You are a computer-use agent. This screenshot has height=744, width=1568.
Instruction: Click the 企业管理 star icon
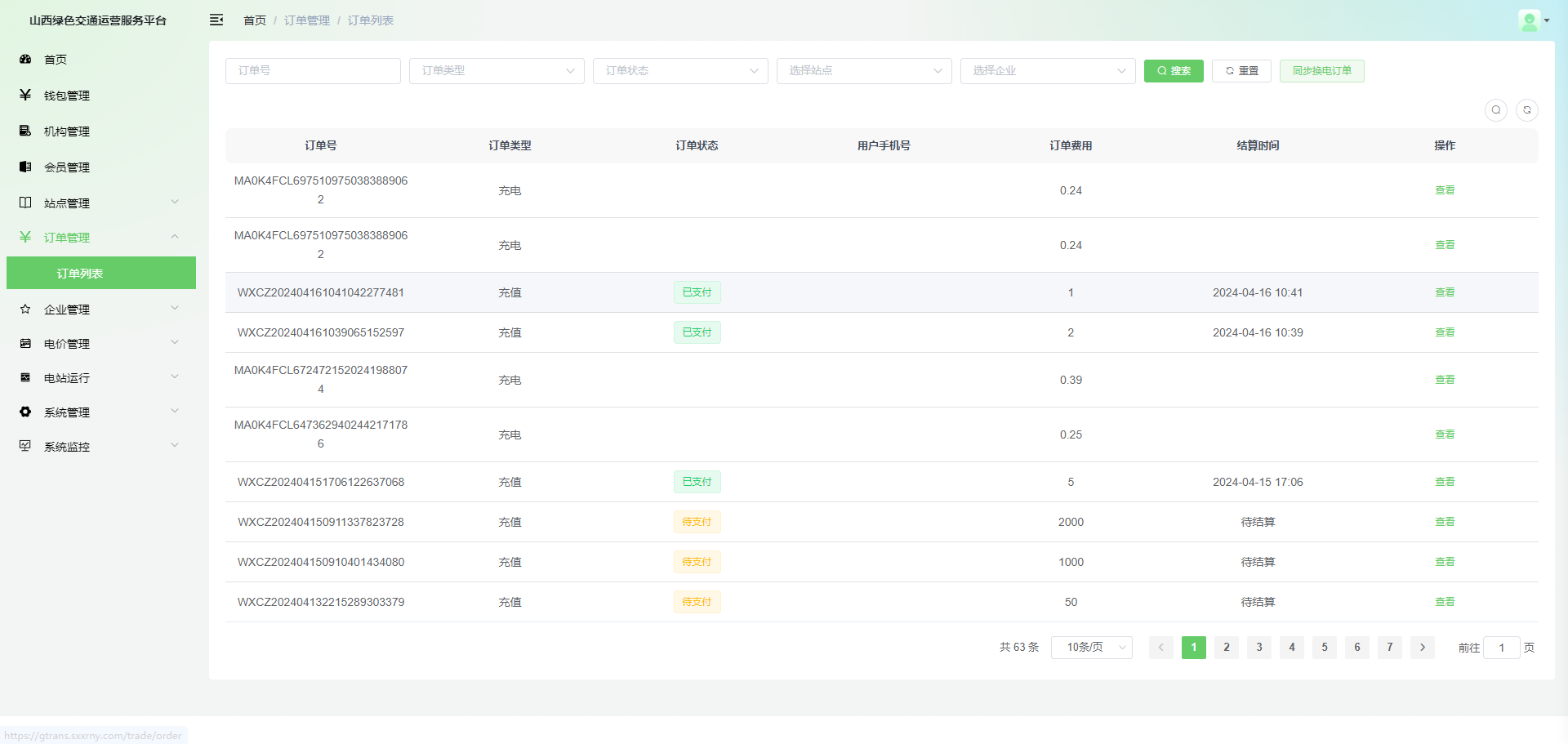pos(25,309)
